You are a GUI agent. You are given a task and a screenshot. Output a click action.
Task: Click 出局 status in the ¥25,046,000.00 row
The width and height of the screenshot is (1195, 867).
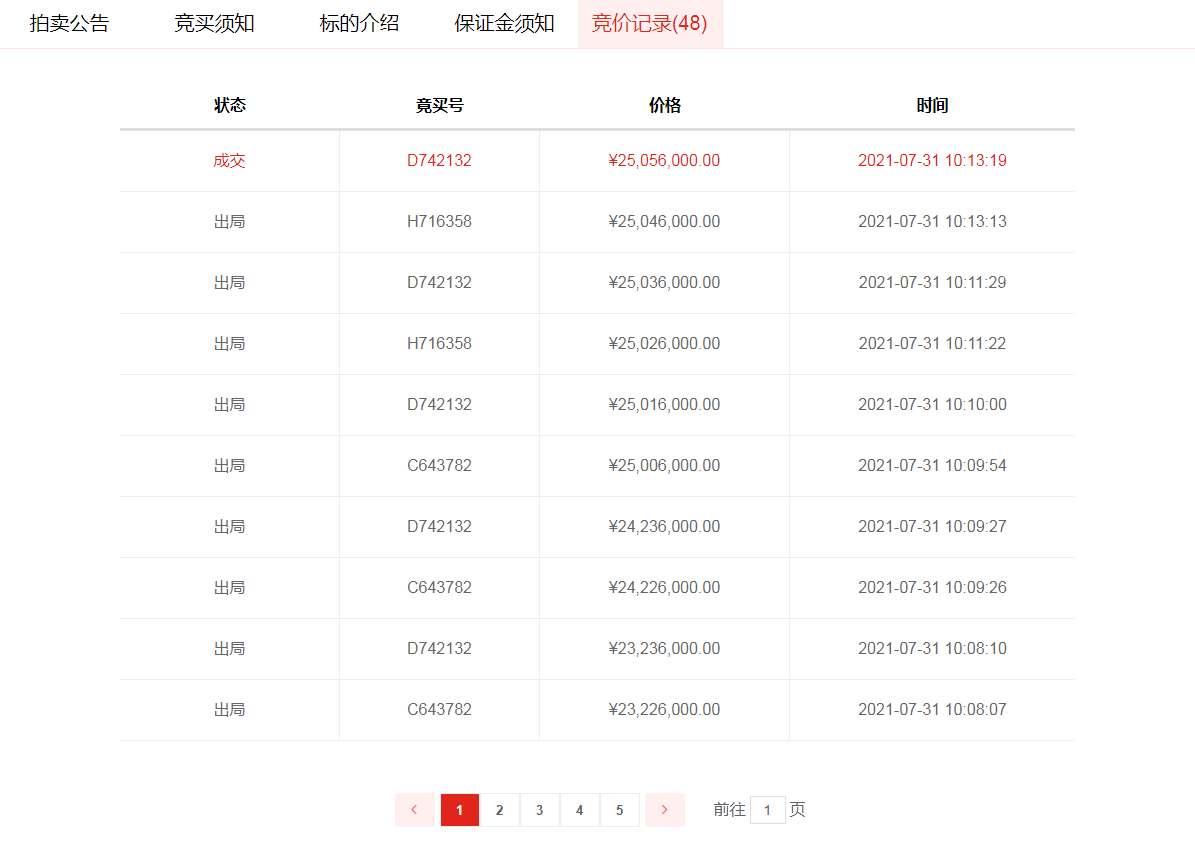coord(229,222)
